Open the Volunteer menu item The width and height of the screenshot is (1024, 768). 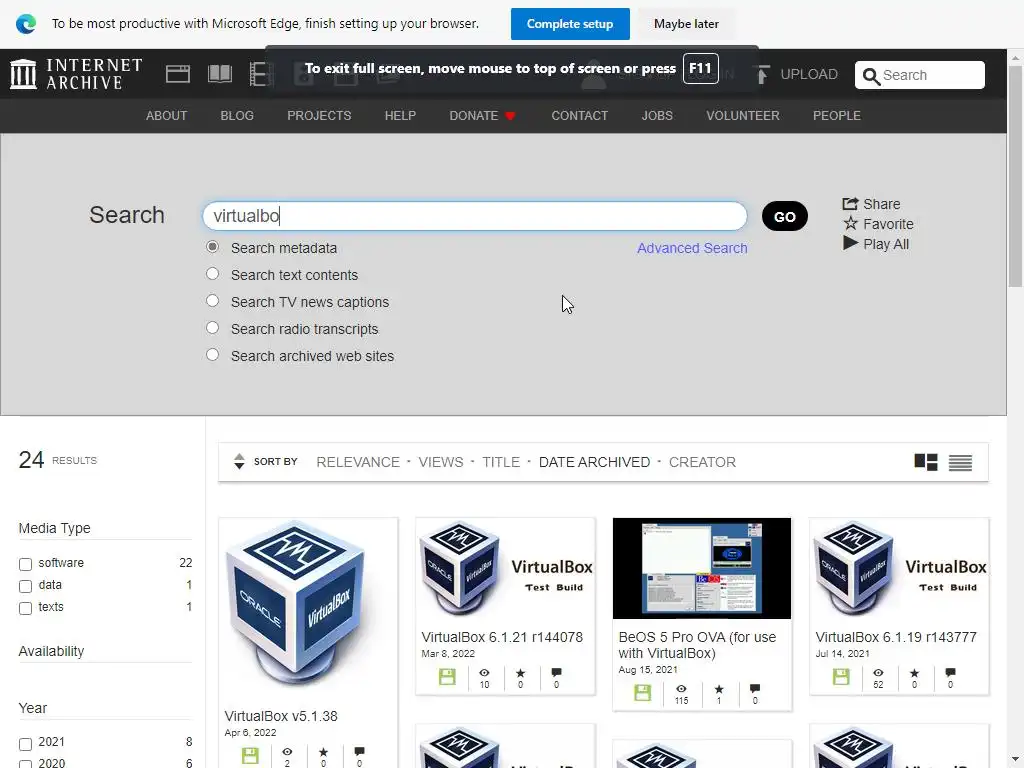point(743,116)
